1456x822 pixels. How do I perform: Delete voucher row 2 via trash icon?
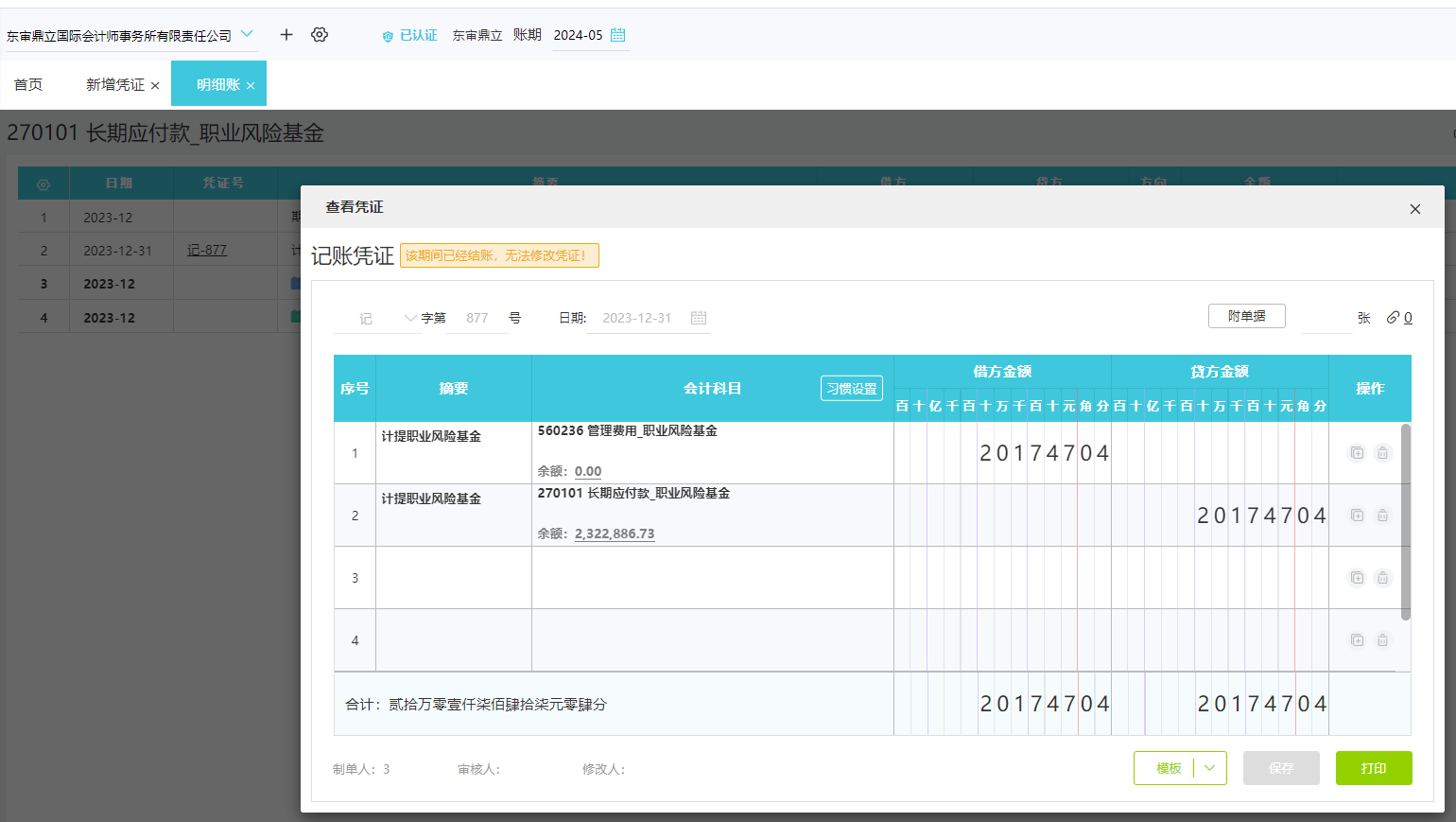[x=1382, y=516]
